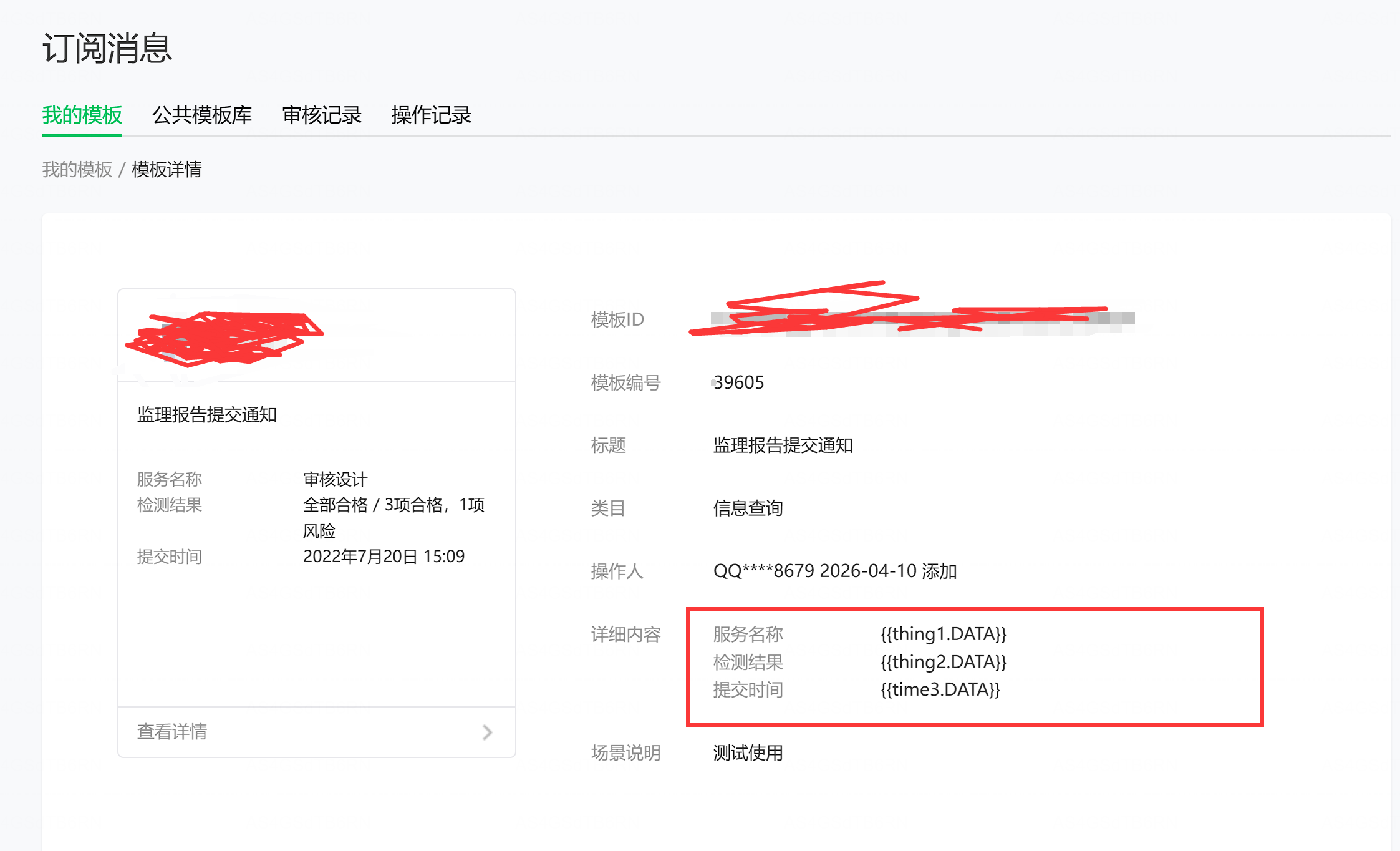The height and width of the screenshot is (851, 1400).
Task: Open the 操作记录 tab
Action: pos(431,115)
